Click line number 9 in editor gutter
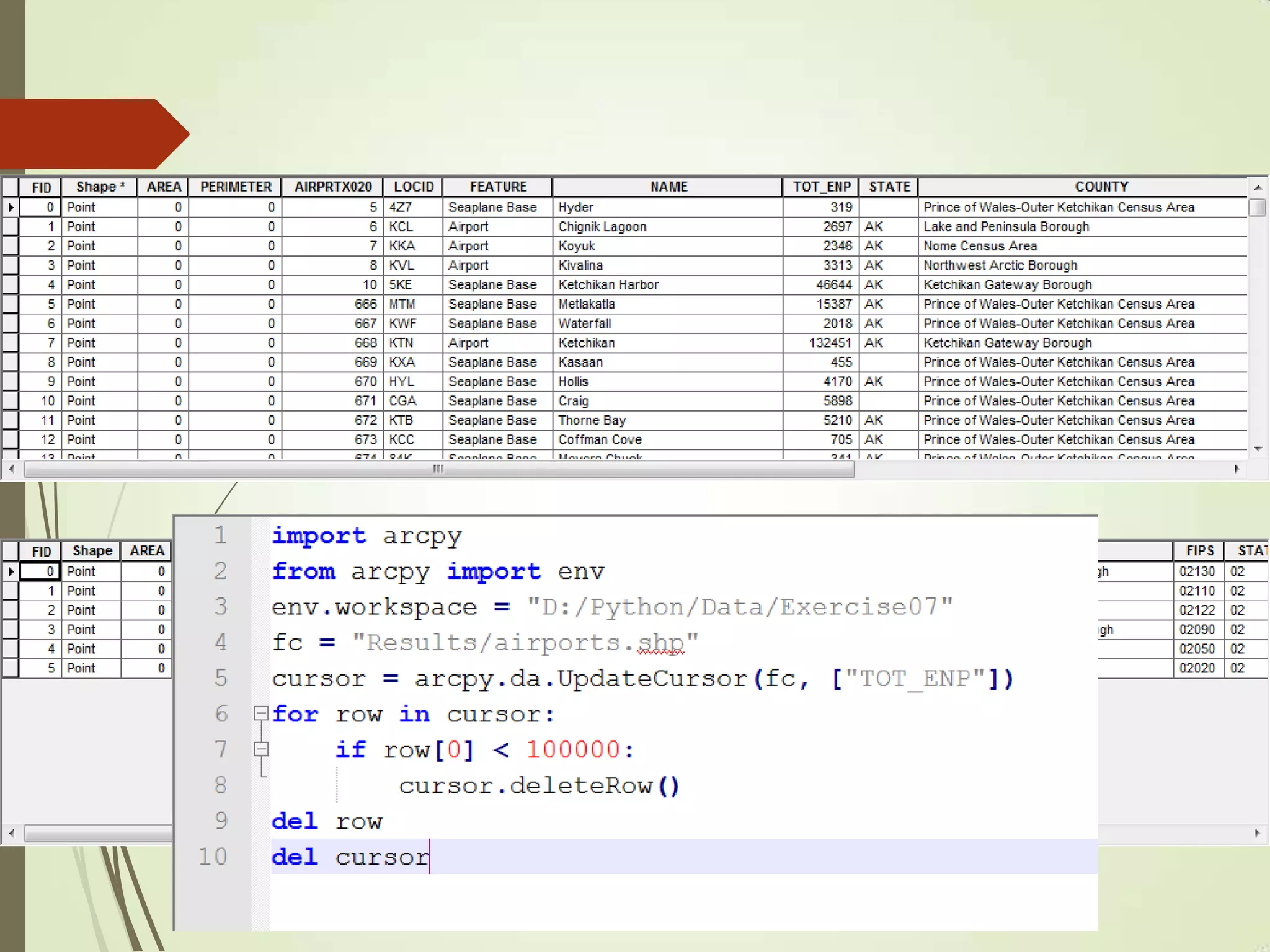Viewport: 1270px width, 952px height. click(221, 821)
